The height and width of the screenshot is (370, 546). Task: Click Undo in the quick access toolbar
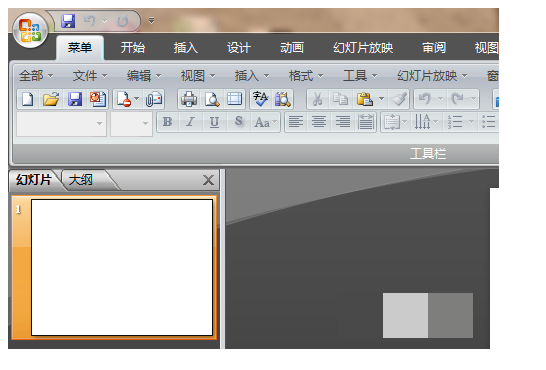[89, 21]
